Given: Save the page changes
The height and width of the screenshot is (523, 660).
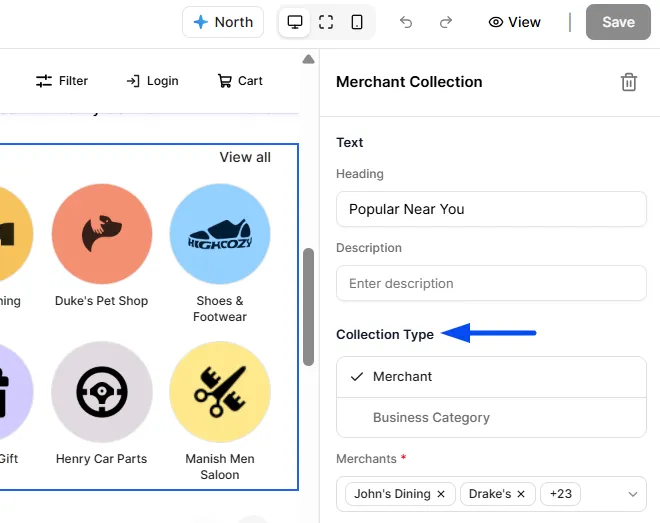Looking at the screenshot, I should click(618, 22).
